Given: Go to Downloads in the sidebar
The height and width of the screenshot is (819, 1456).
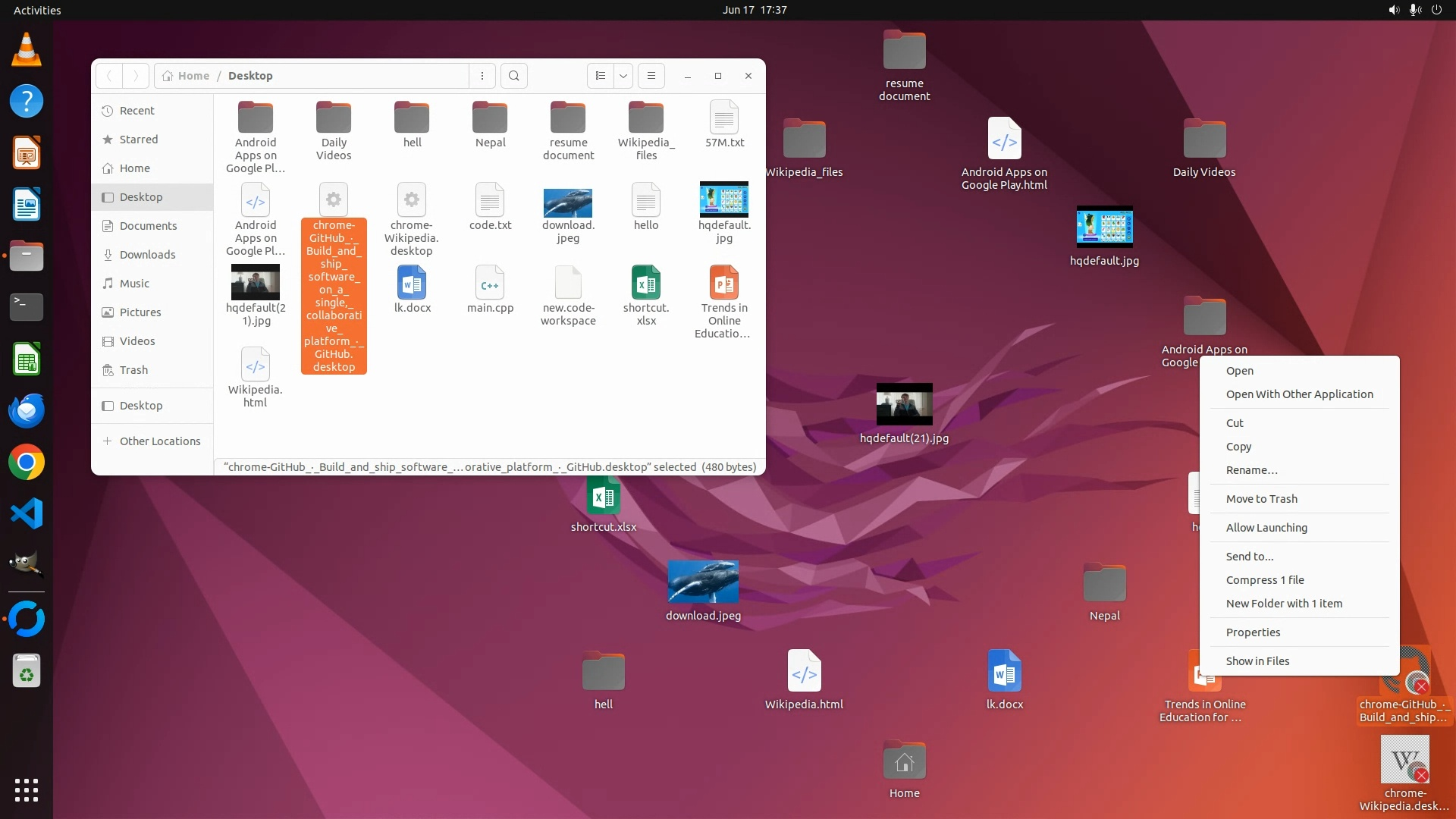Looking at the screenshot, I should (147, 255).
